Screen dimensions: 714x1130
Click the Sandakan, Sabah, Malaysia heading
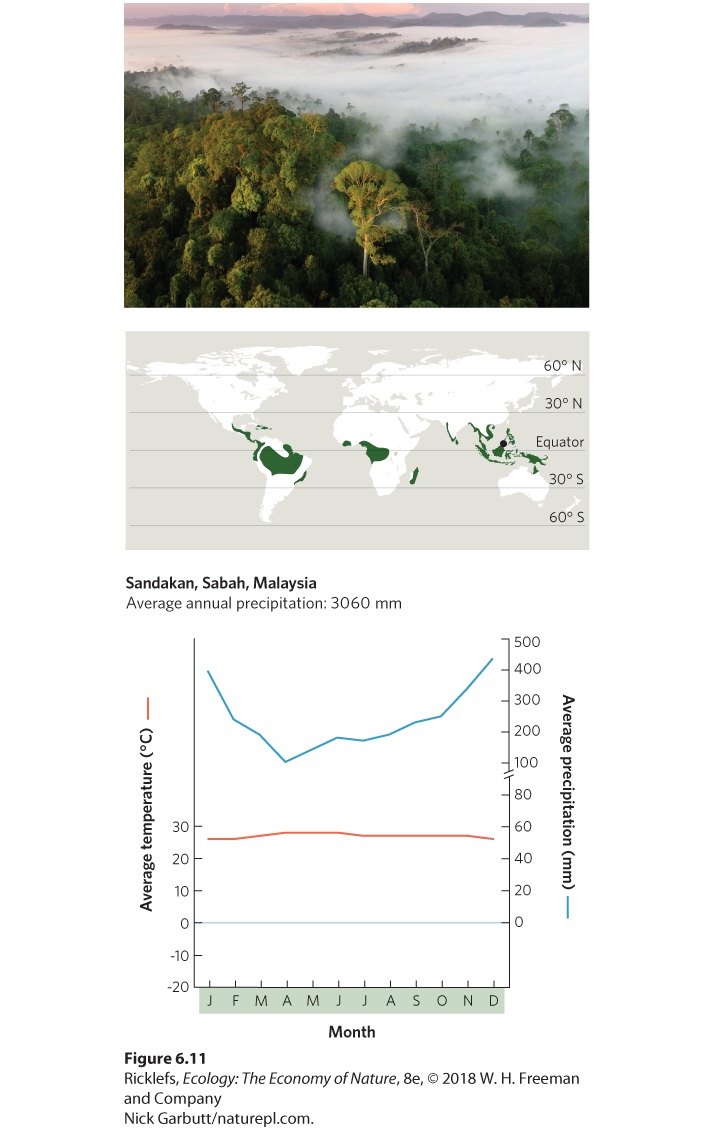tap(221, 582)
